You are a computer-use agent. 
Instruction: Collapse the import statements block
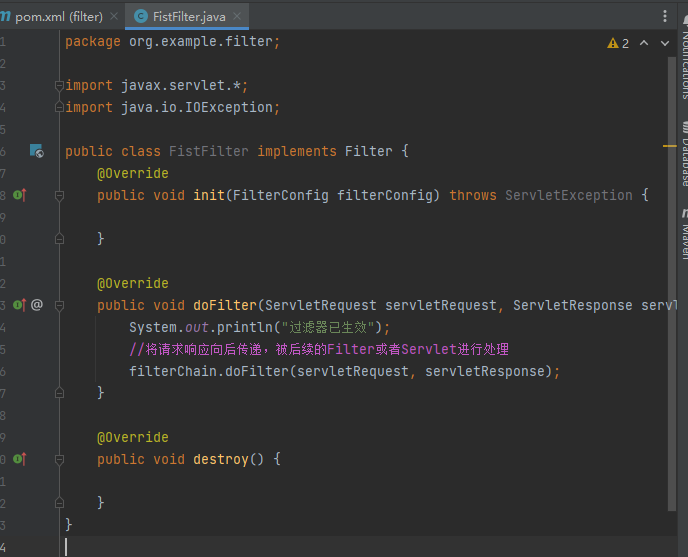59,86
